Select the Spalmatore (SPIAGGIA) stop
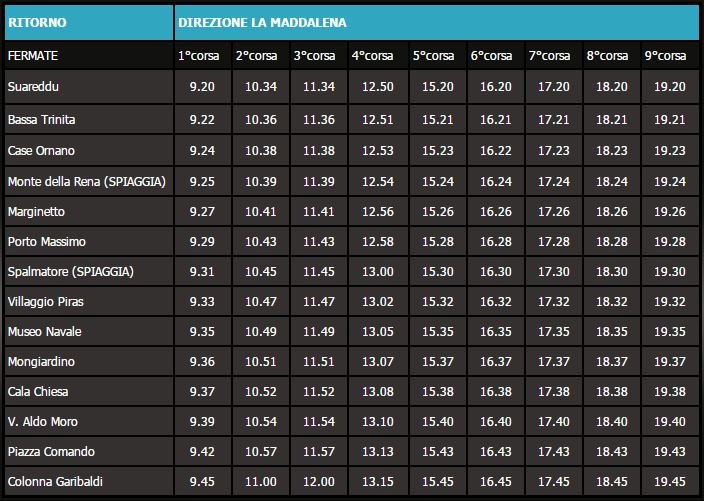The height and width of the screenshot is (501, 704). click(x=70, y=272)
